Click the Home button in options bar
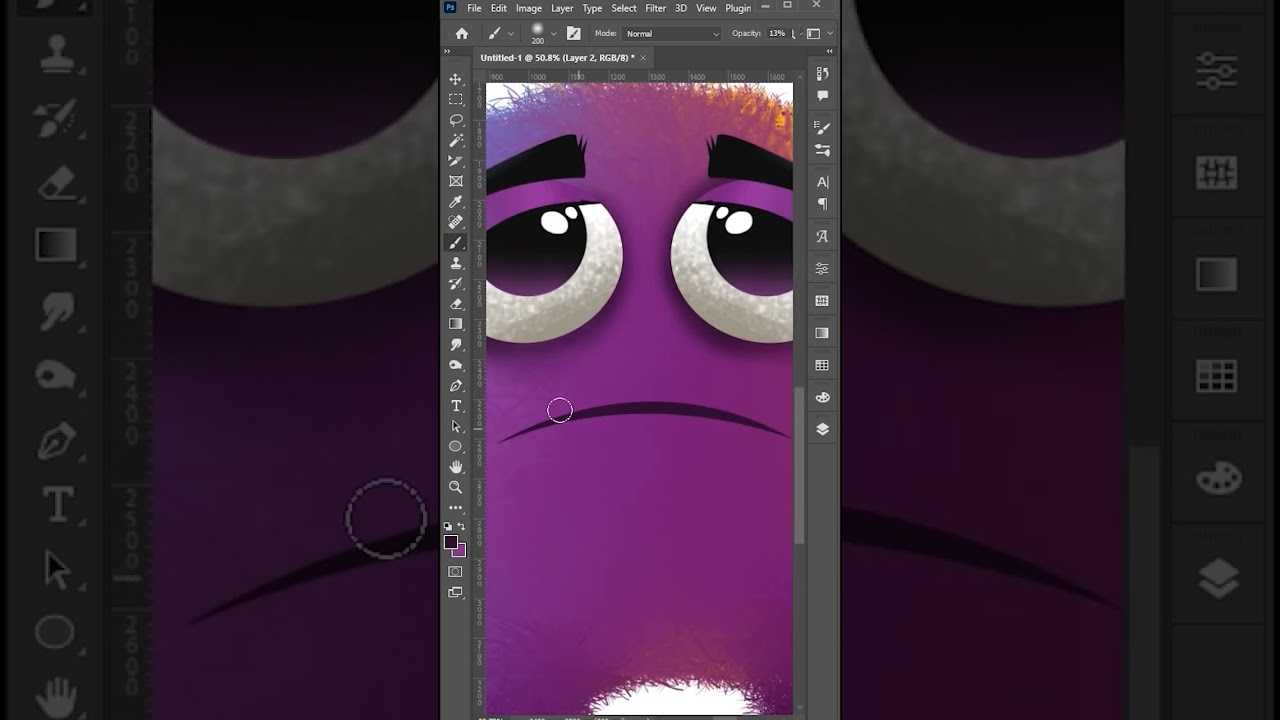The height and width of the screenshot is (720, 1280). tap(461, 33)
